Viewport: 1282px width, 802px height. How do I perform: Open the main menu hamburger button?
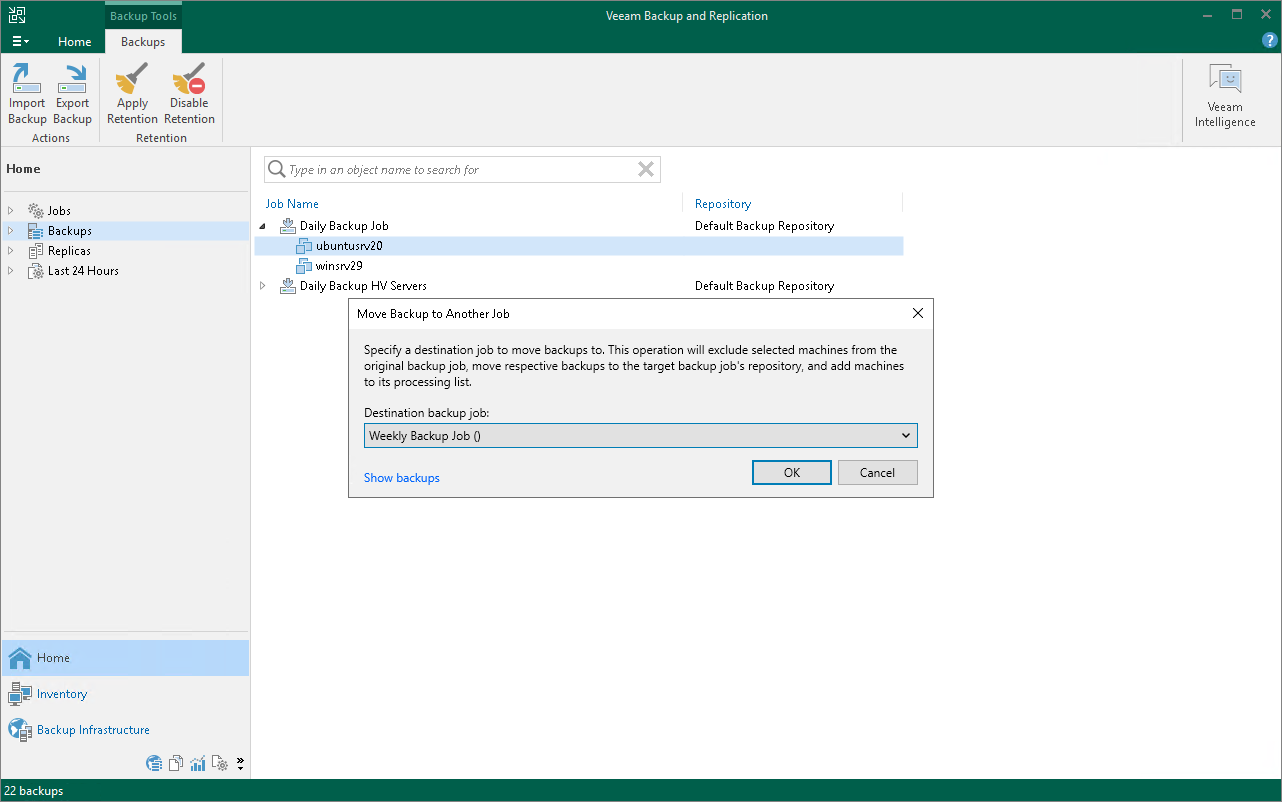pos(20,41)
